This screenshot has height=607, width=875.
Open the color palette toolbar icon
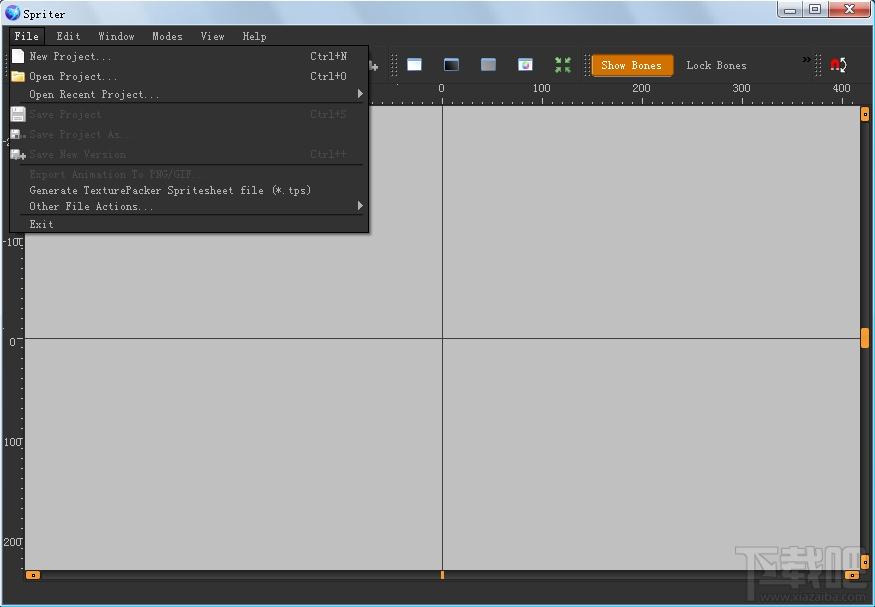525,65
